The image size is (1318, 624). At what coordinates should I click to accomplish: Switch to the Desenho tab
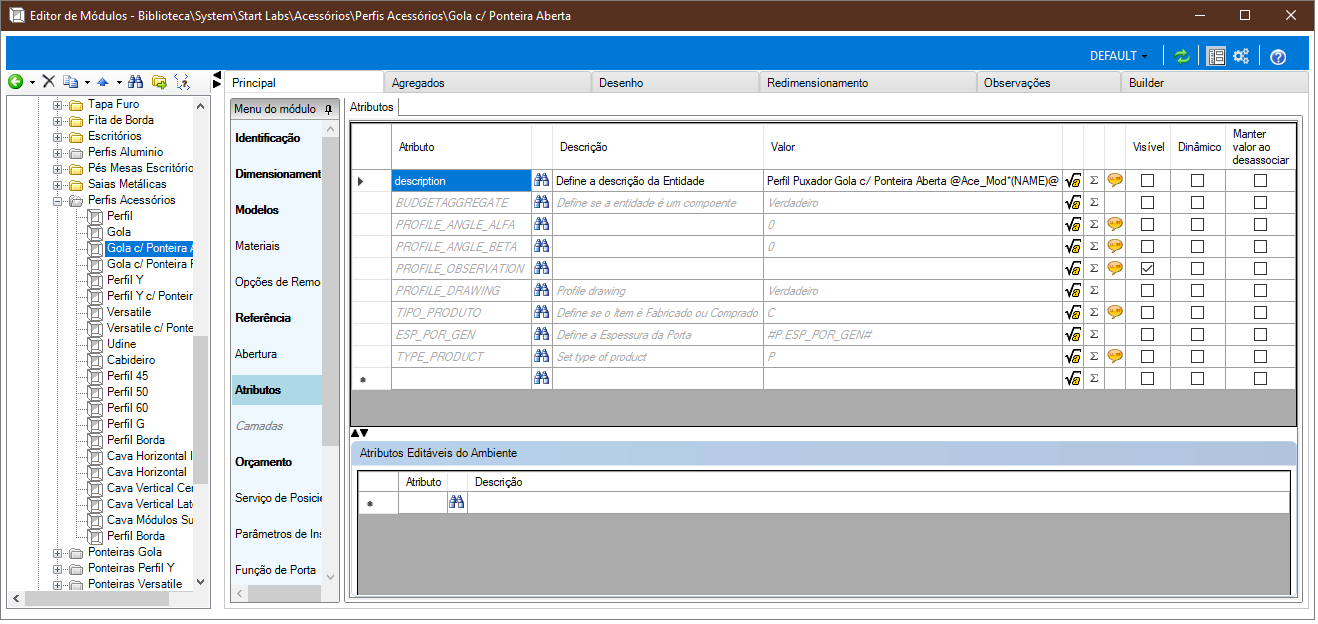[675, 83]
